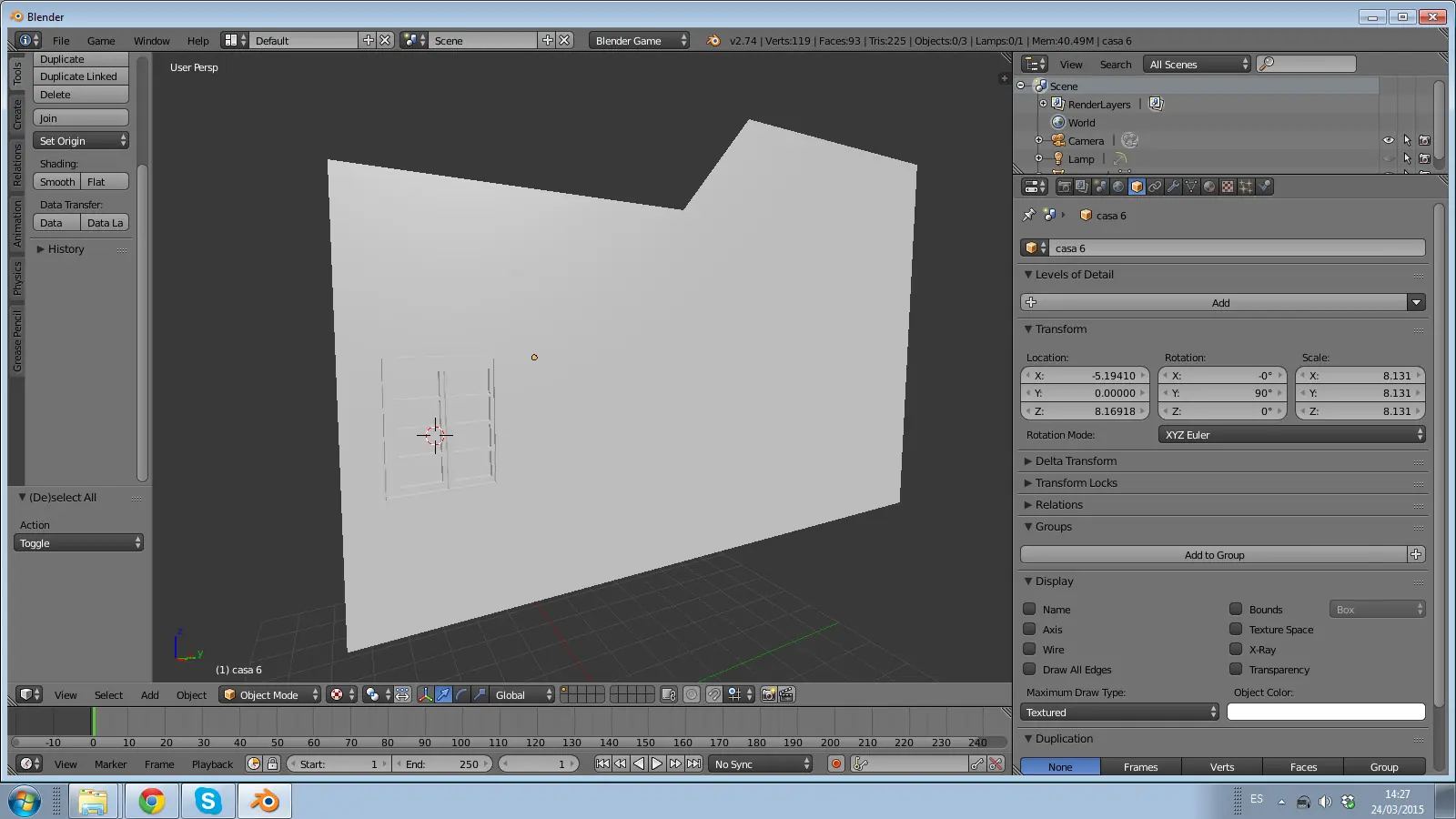The width and height of the screenshot is (1456, 819).
Task: Click the OpenGL render animation clapperboard icon
Action: (786, 694)
